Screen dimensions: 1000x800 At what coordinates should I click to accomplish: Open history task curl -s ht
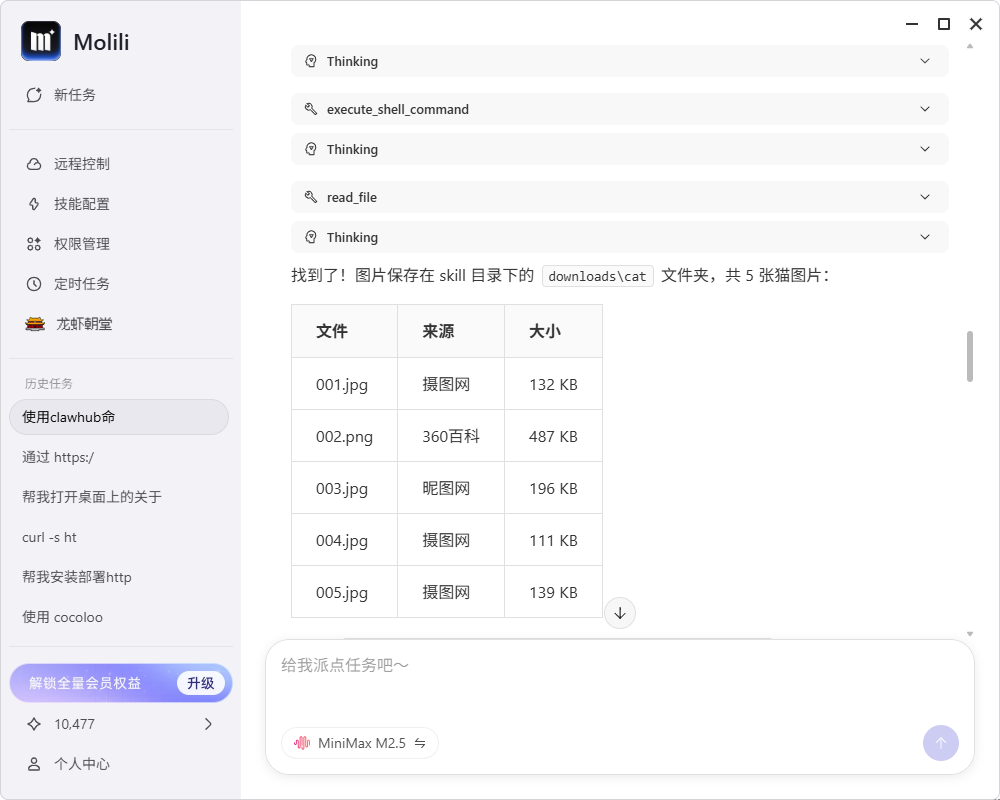(50, 537)
